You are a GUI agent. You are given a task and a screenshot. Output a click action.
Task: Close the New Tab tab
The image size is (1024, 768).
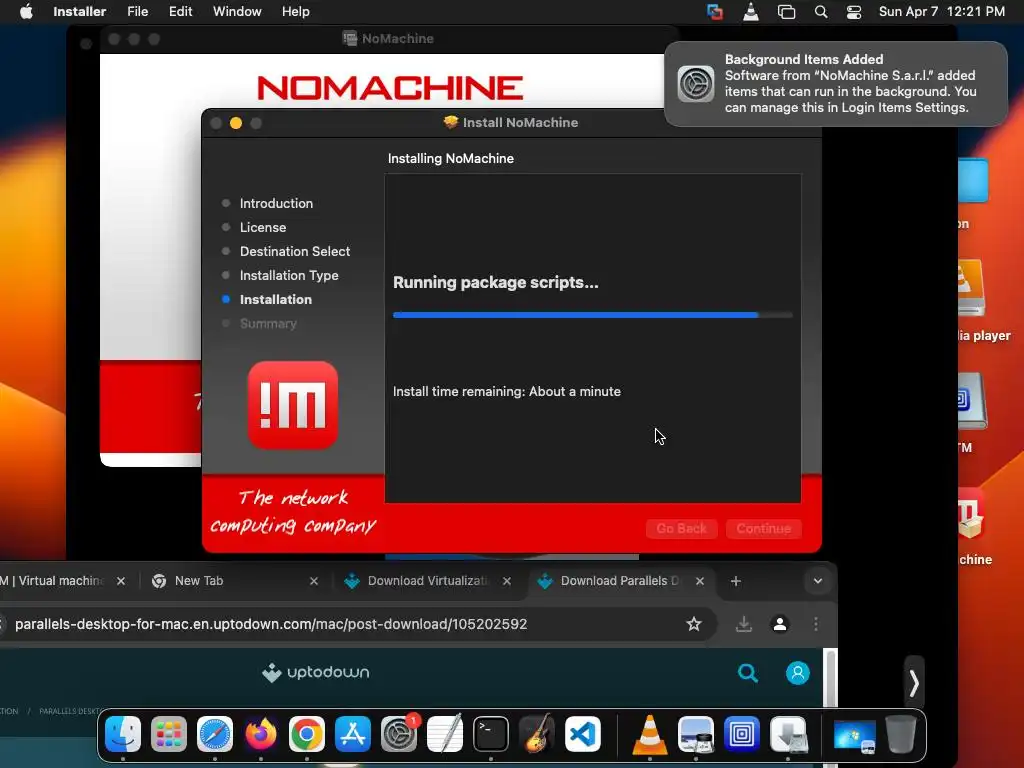pyautogui.click(x=313, y=581)
